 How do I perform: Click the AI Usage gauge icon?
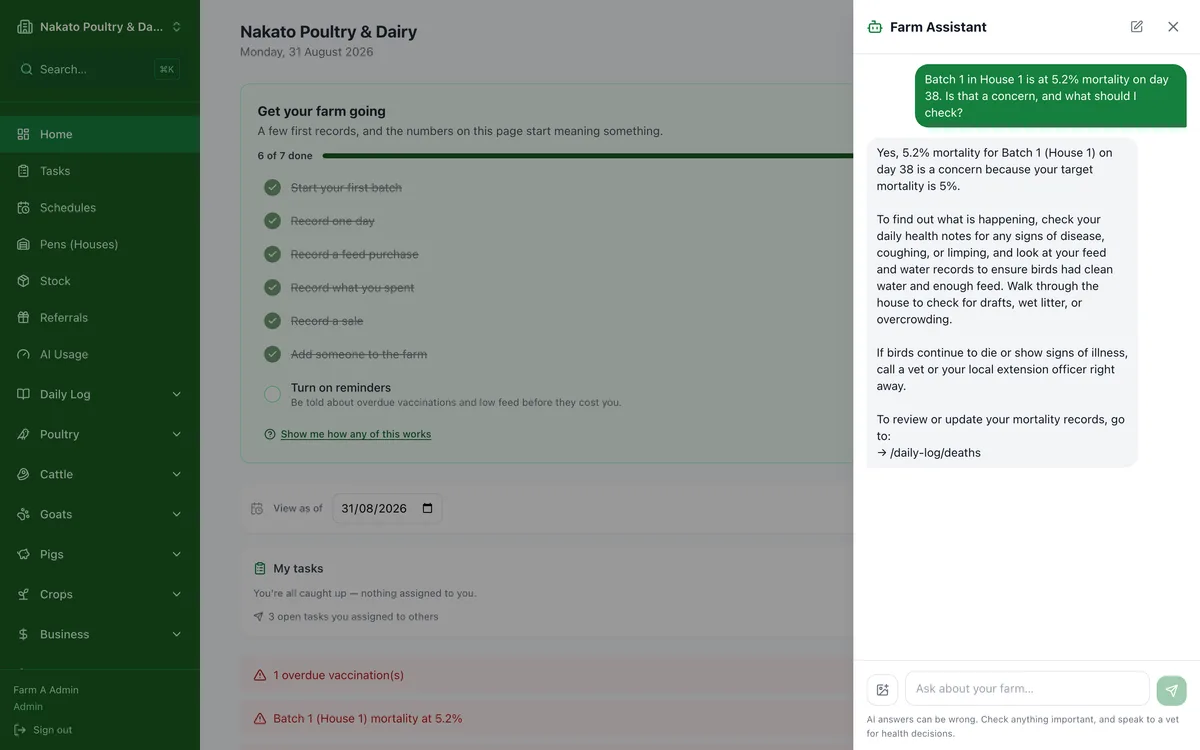(24, 354)
